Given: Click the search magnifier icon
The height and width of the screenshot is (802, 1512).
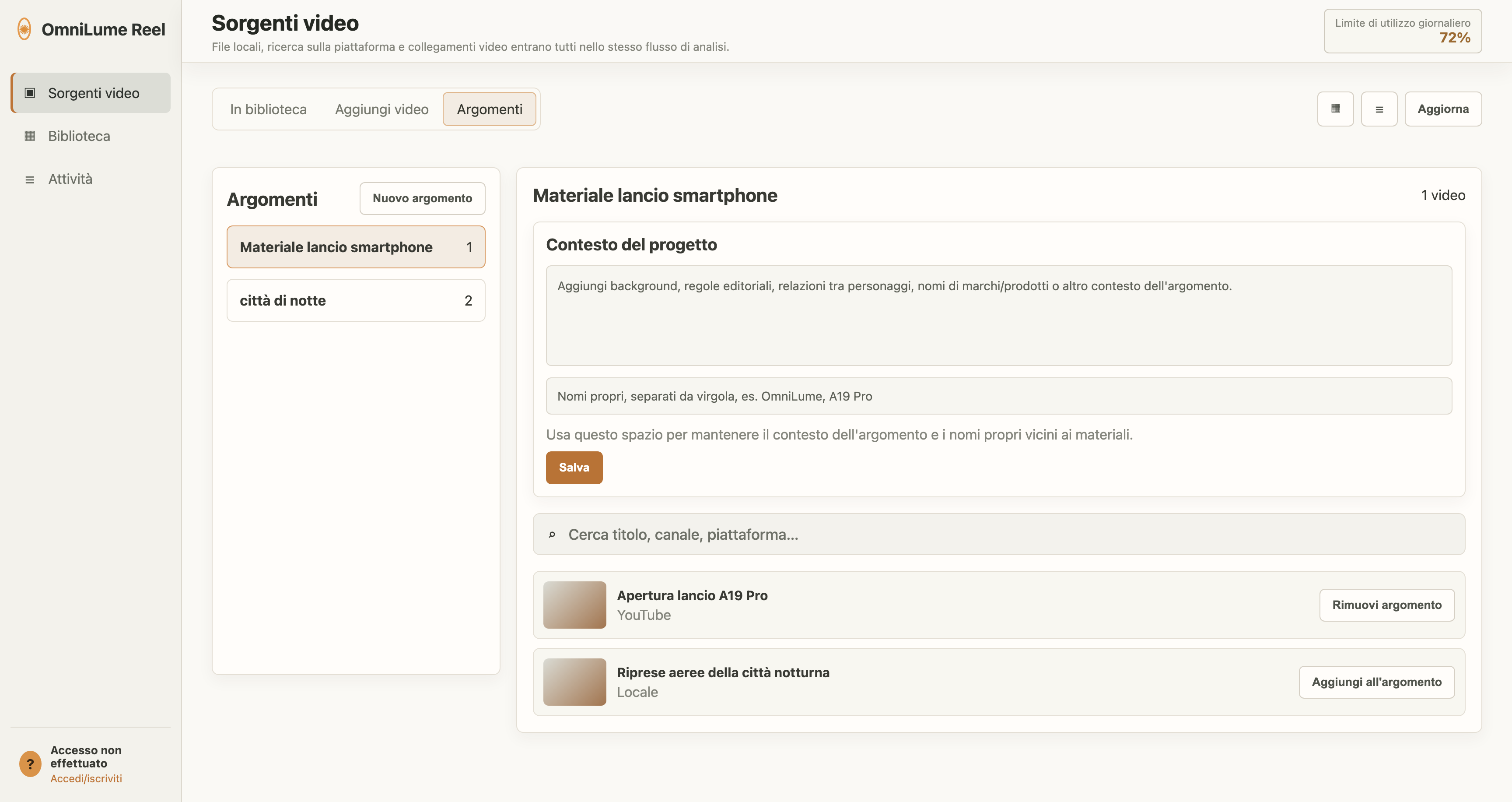Looking at the screenshot, I should (552, 535).
